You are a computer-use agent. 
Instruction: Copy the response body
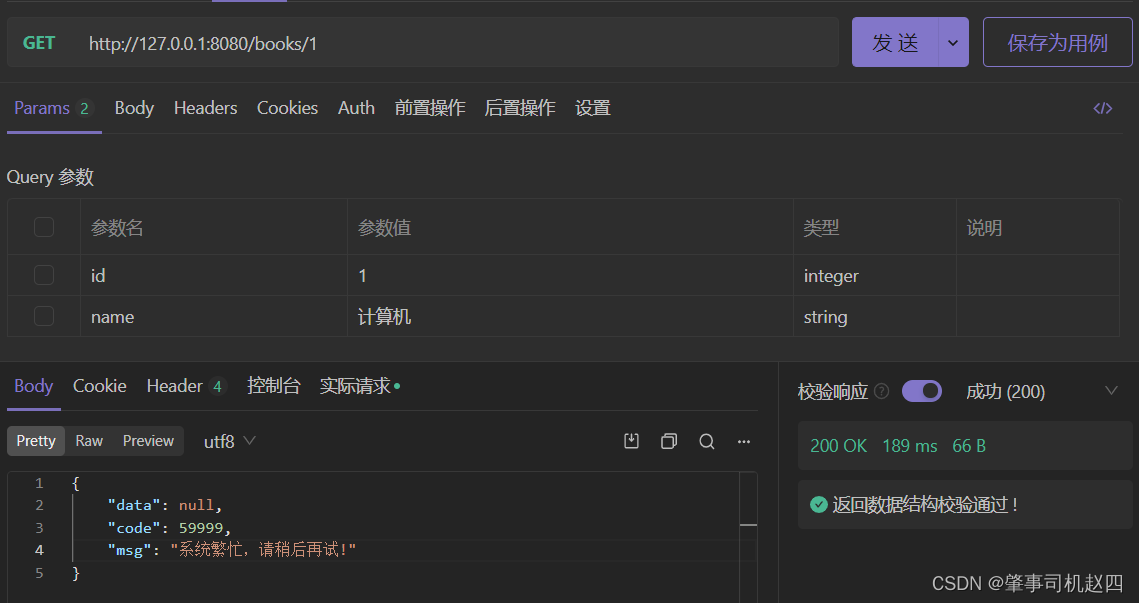pos(669,441)
